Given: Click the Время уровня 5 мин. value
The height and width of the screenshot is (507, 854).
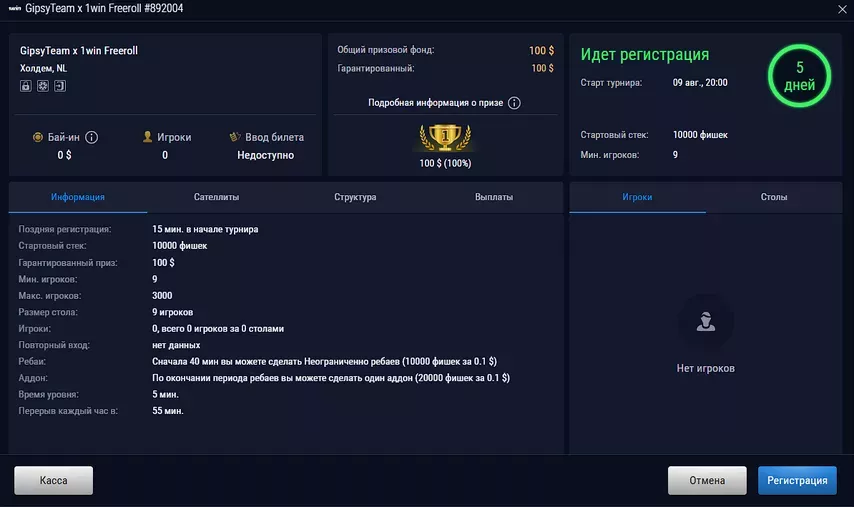Looking at the screenshot, I should point(166,394).
